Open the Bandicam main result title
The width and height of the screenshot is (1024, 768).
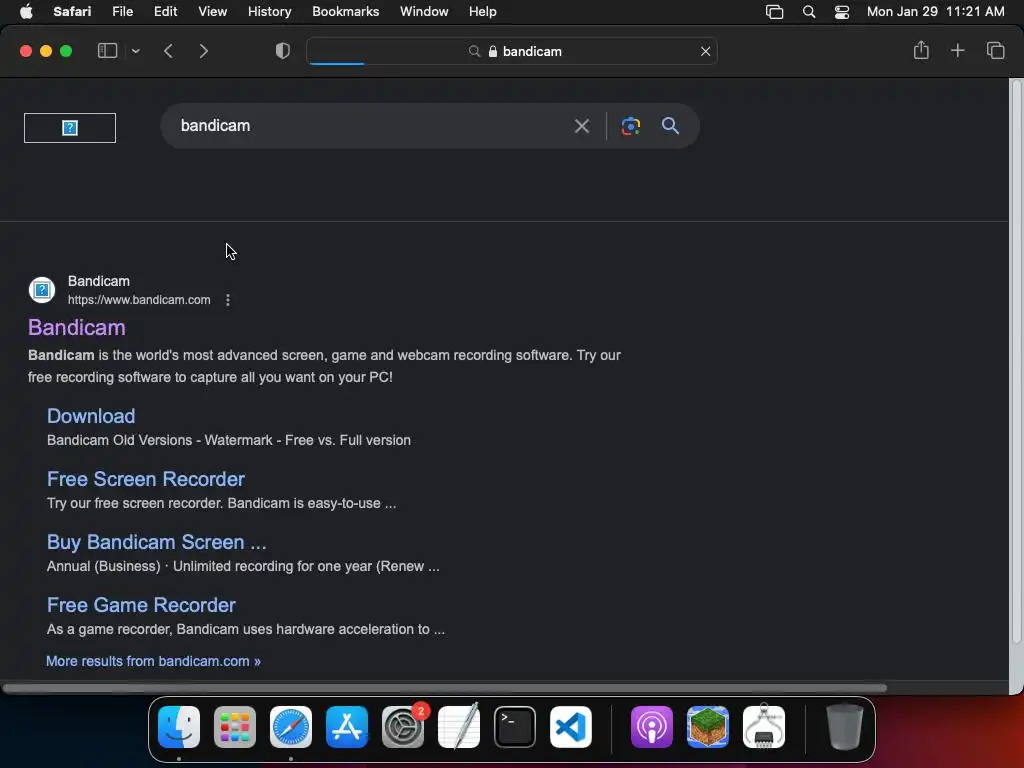pos(76,327)
